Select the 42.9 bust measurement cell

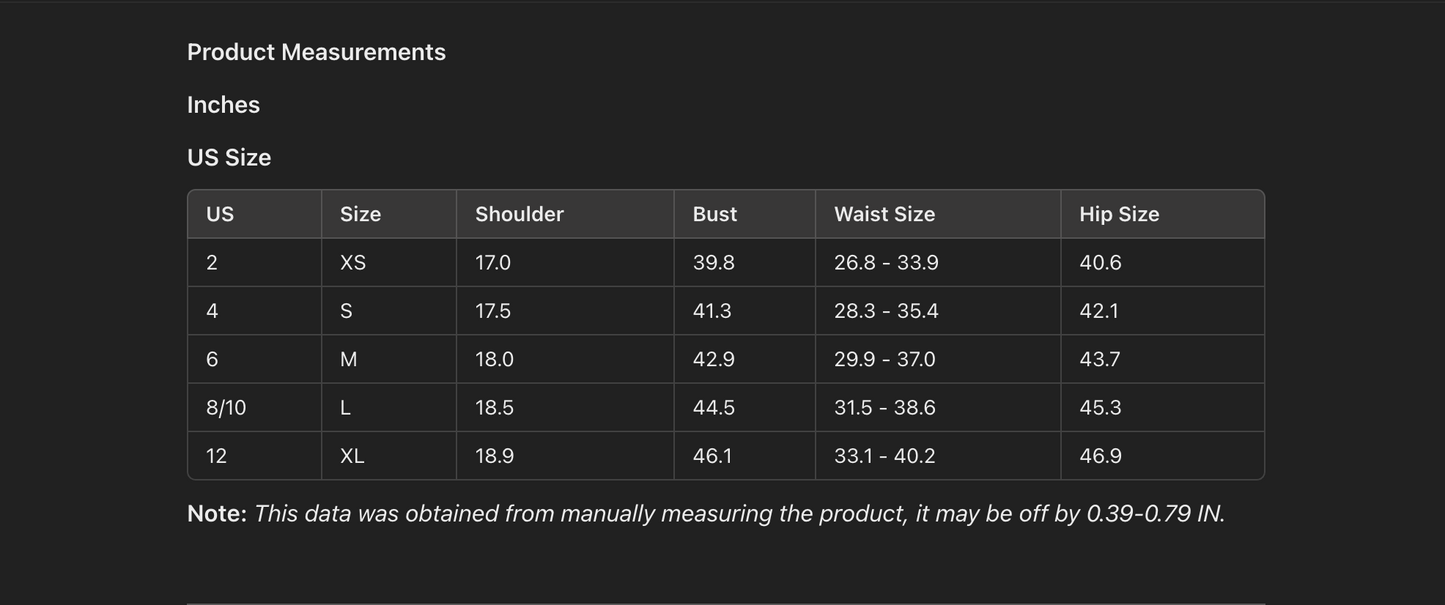[713, 359]
